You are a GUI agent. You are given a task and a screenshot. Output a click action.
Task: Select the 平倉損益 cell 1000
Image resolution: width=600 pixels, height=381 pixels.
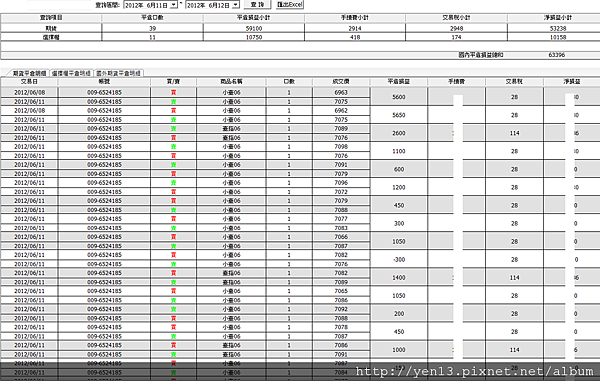(x=399, y=350)
